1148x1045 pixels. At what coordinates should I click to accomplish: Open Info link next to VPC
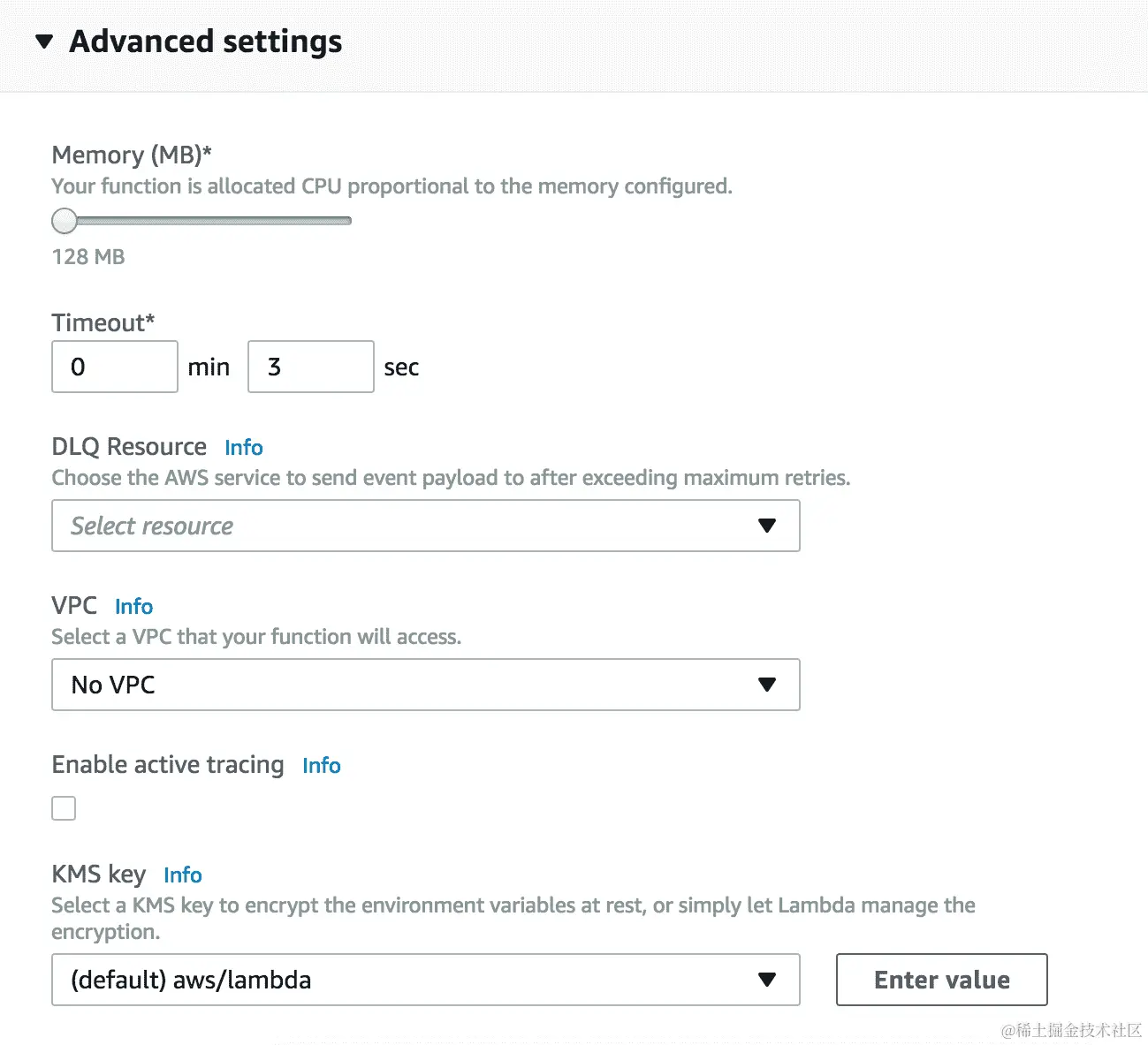click(x=133, y=607)
